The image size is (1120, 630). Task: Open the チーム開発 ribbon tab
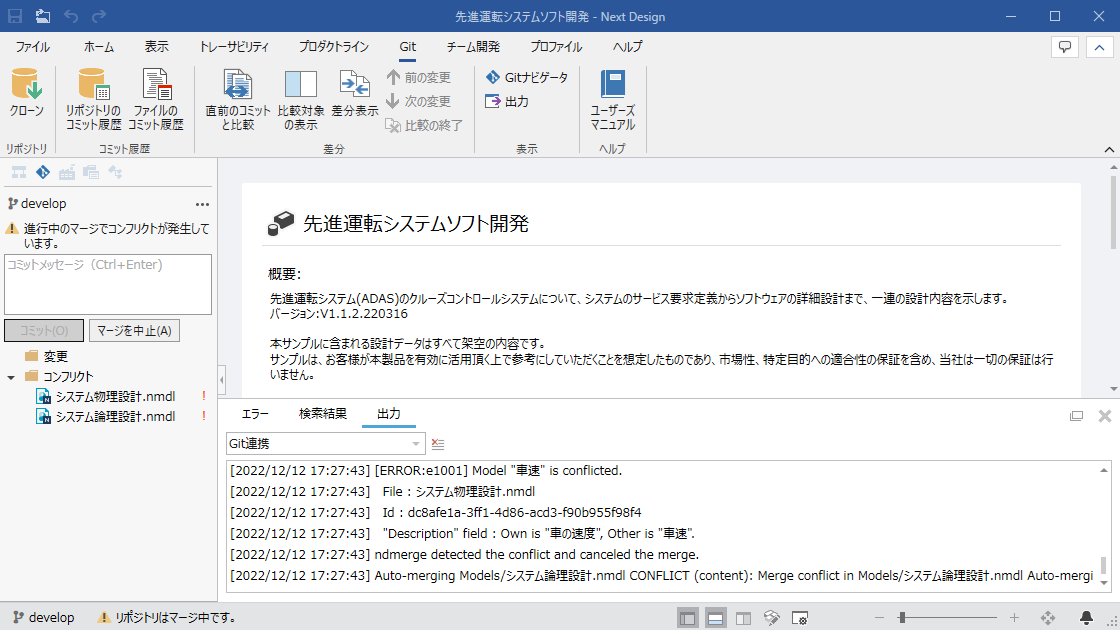(473, 47)
